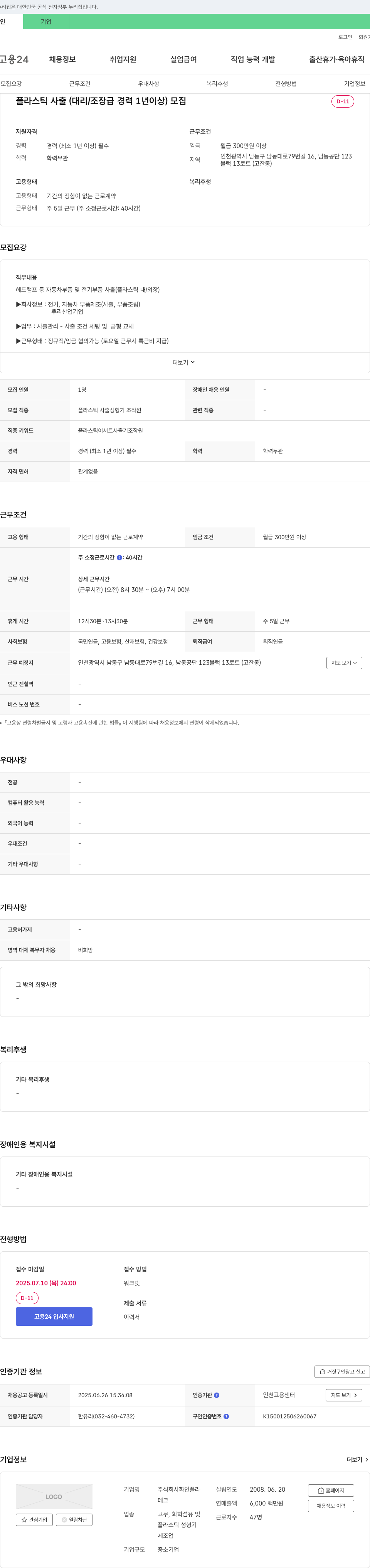Click the 고용24 입사지원 apply button
370x1568 pixels.
coord(54,1317)
